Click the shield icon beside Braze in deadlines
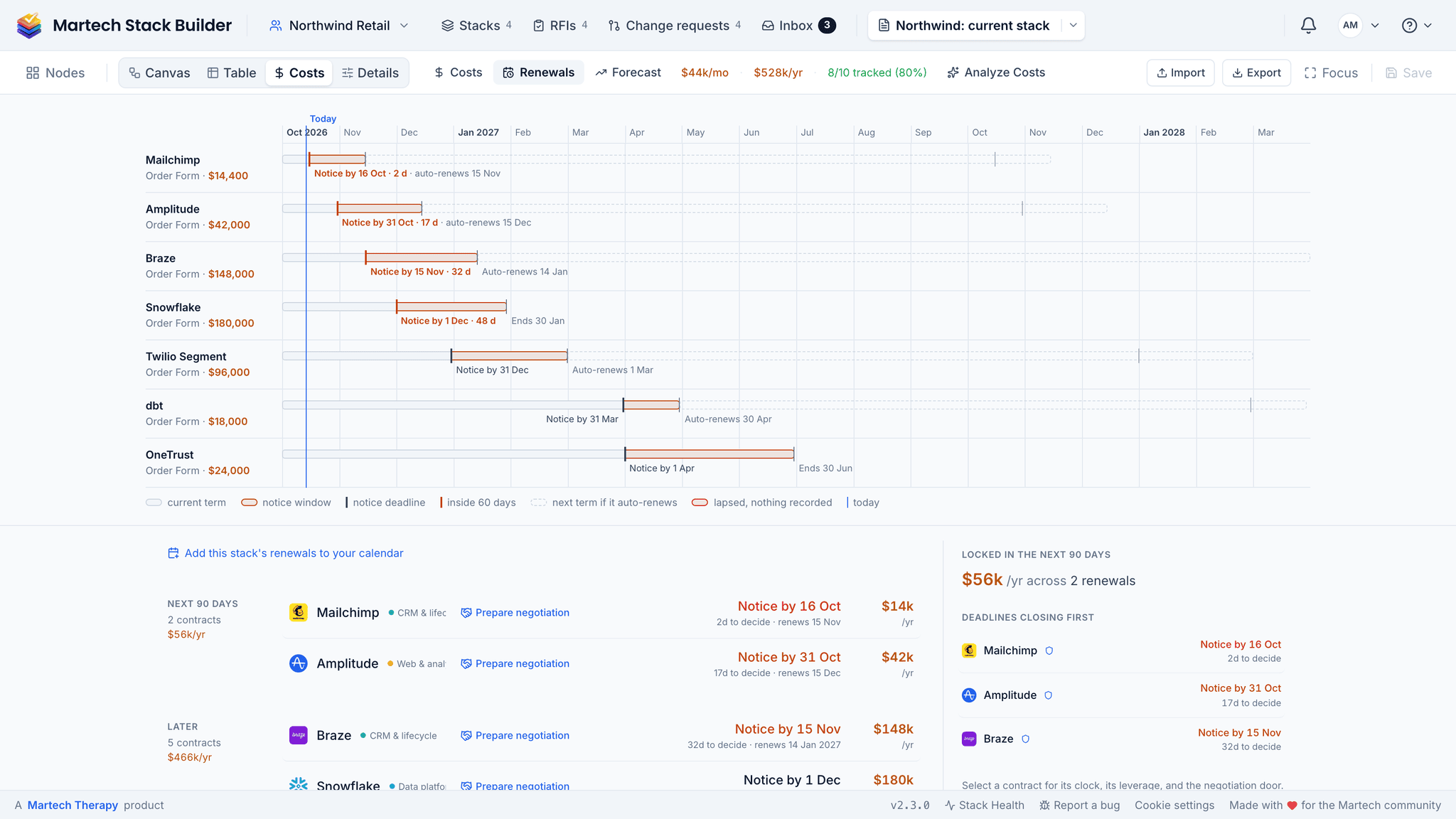 (x=1026, y=739)
